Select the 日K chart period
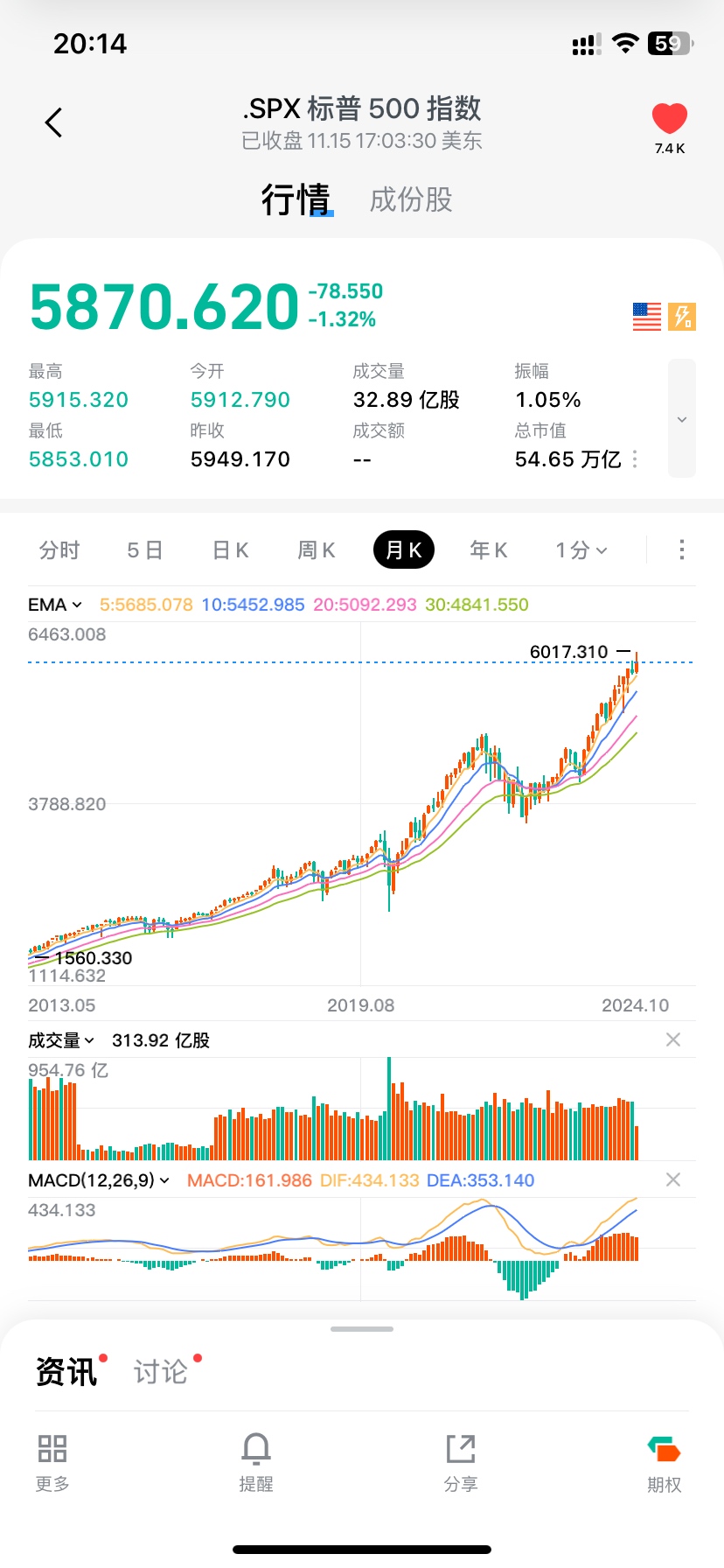The height and width of the screenshot is (1568, 724). 231,550
